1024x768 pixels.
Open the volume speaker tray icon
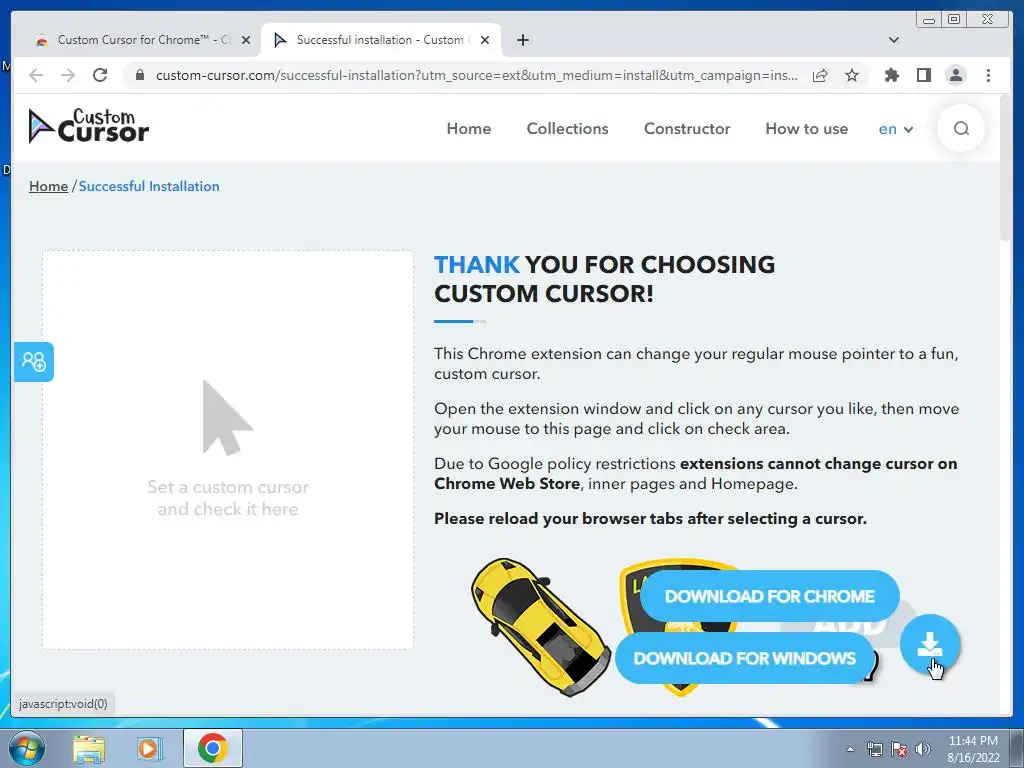click(x=923, y=750)
